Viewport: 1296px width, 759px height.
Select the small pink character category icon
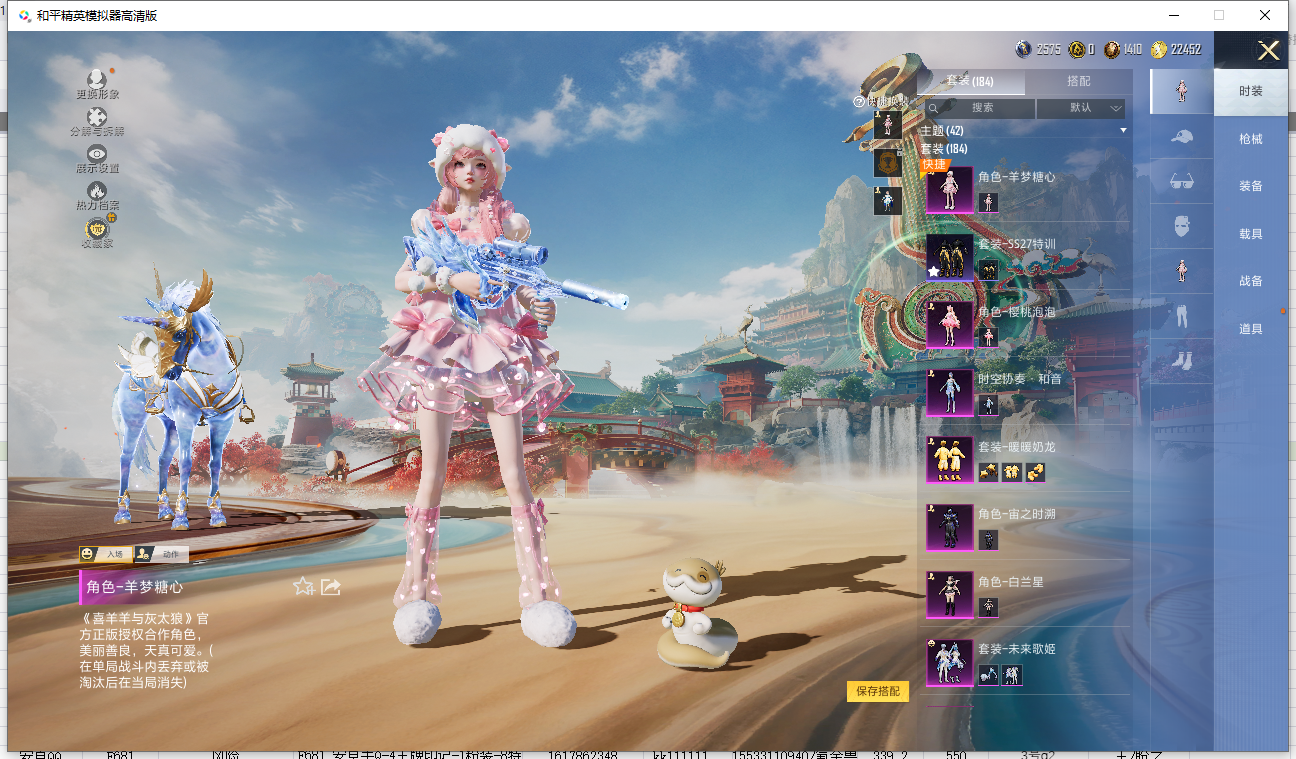[1181, 271]
